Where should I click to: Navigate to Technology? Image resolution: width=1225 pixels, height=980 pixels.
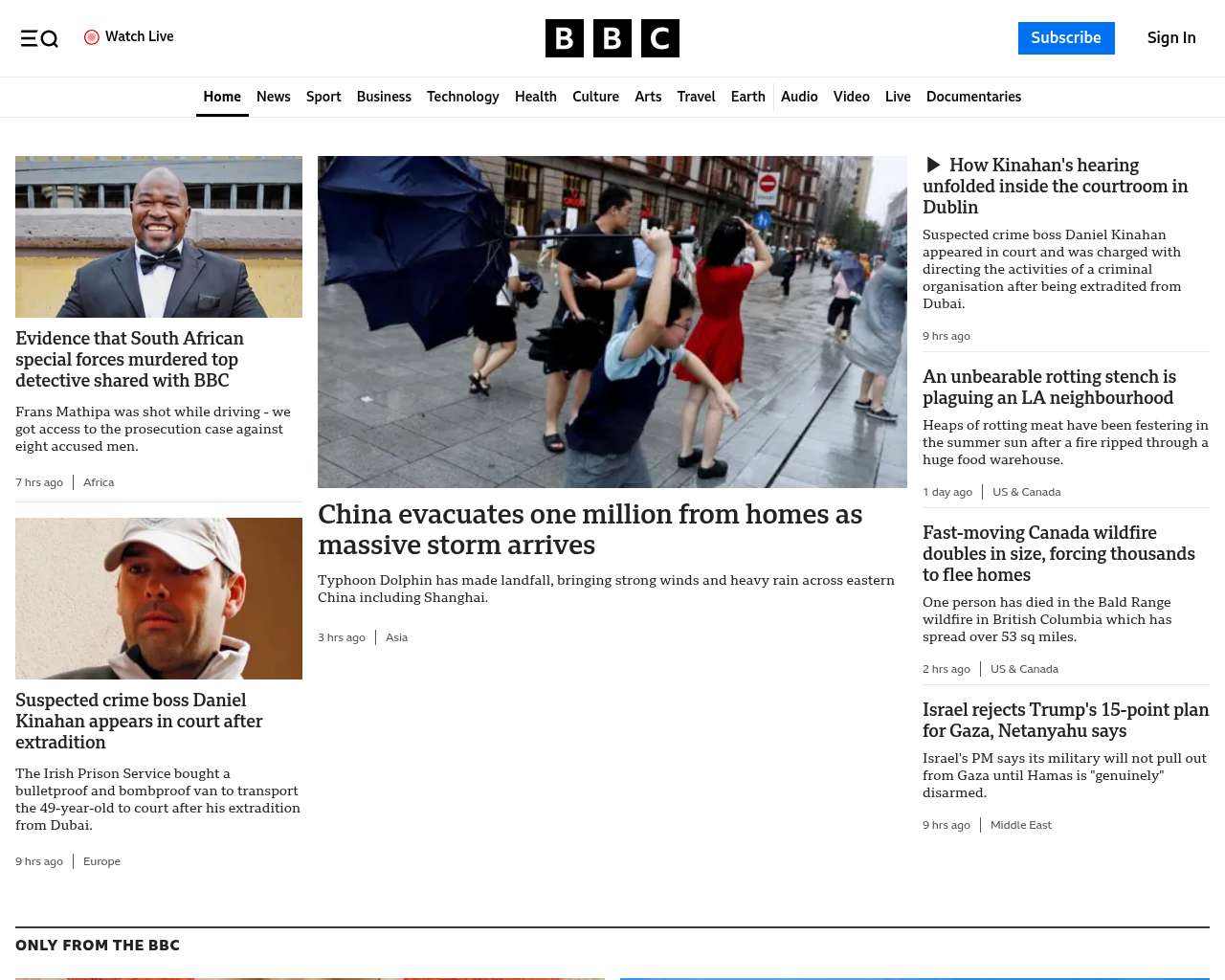pyautogui.click(x=463, y=97)
